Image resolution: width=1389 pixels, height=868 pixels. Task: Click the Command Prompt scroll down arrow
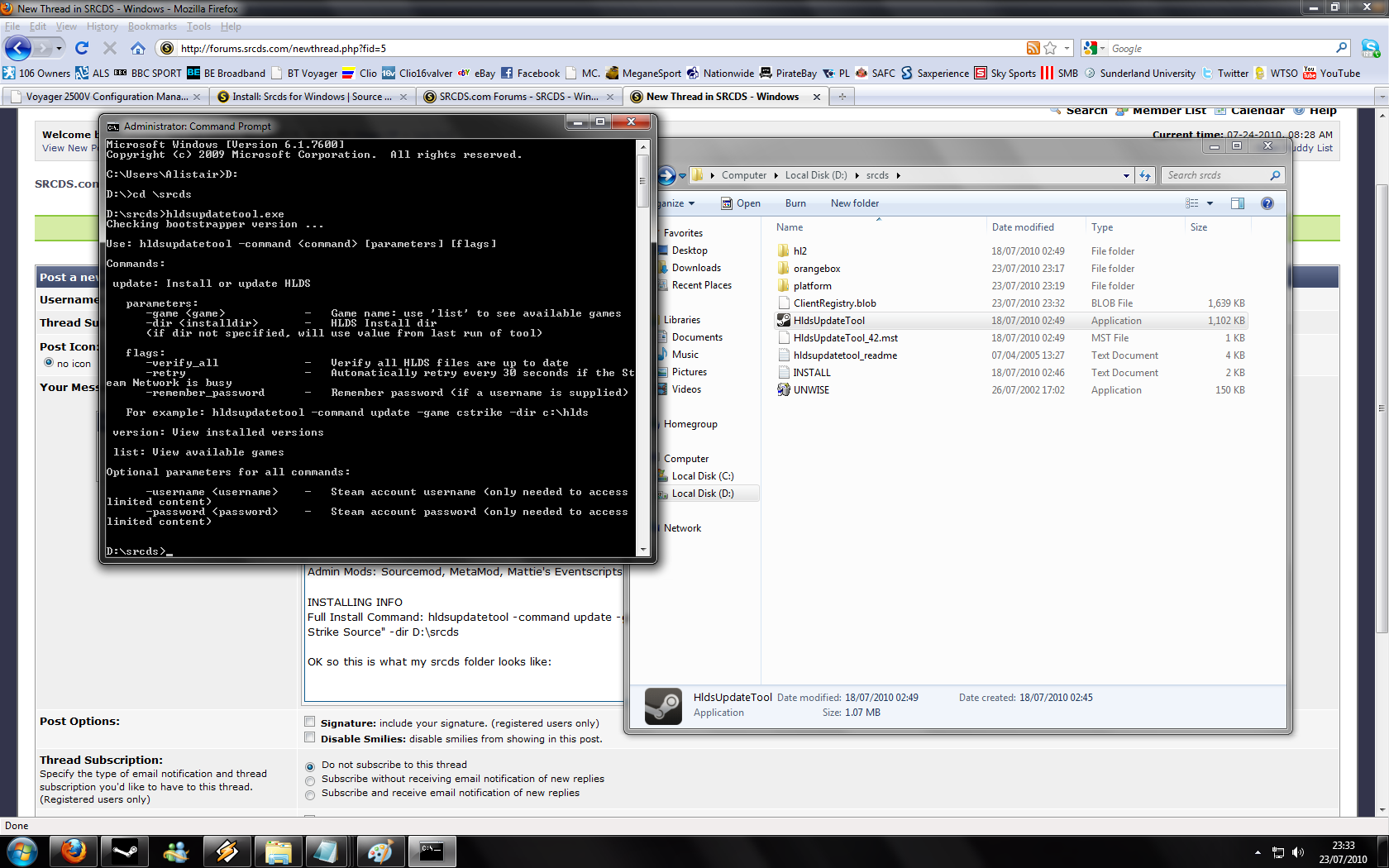[x=643, y=550]
